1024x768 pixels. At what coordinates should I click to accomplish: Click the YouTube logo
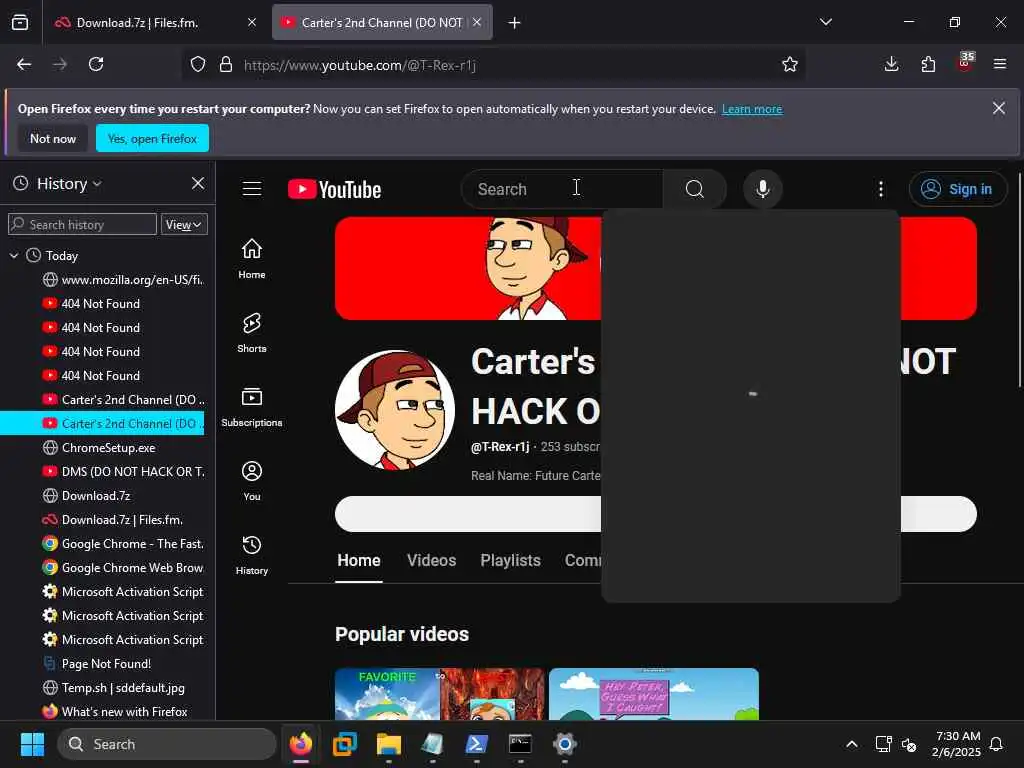(x=334, y=189)
